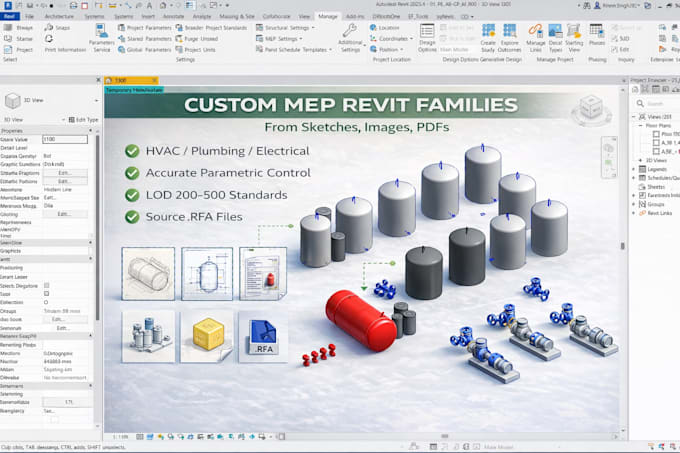Open the Decal Types tool
680x453 pixels.
point(556,38)
